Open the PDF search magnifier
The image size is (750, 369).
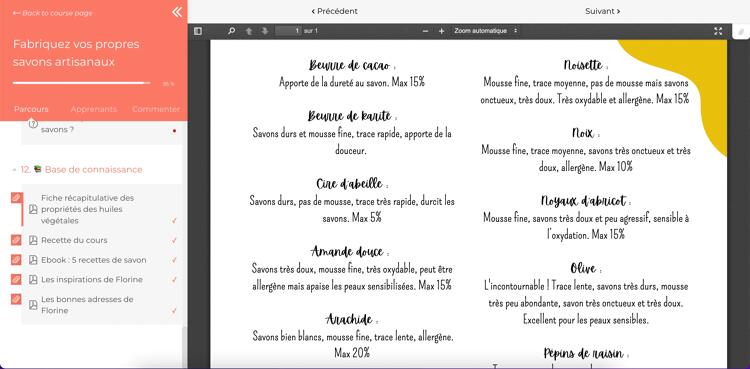(232, 31)
